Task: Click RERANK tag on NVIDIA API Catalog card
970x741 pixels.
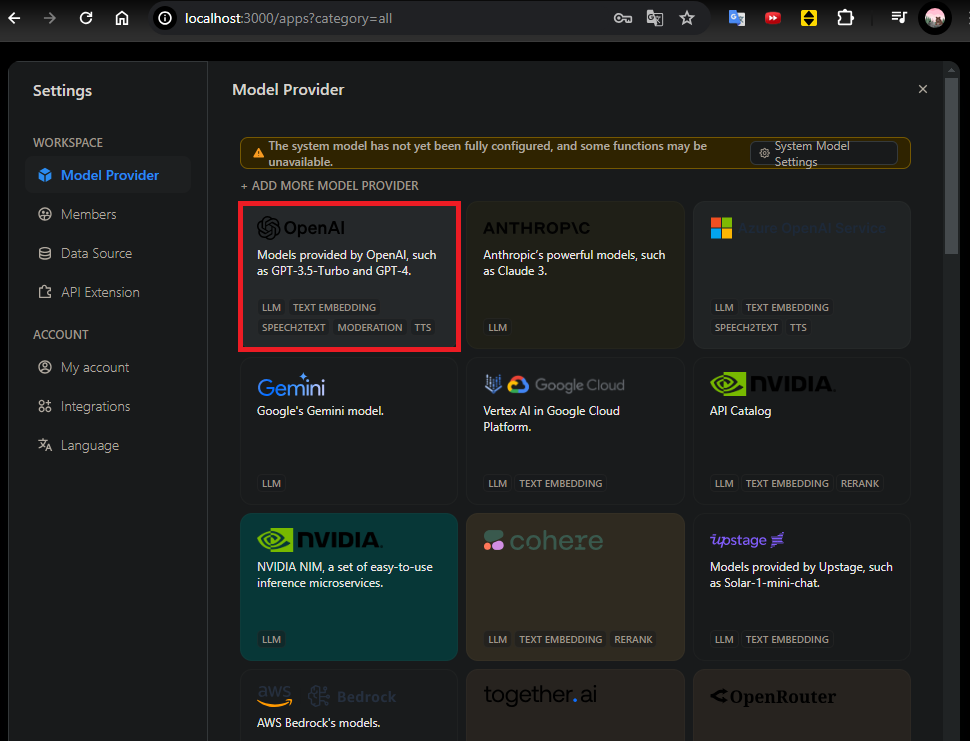Action: pyautogui.click(x=859, y=483)
